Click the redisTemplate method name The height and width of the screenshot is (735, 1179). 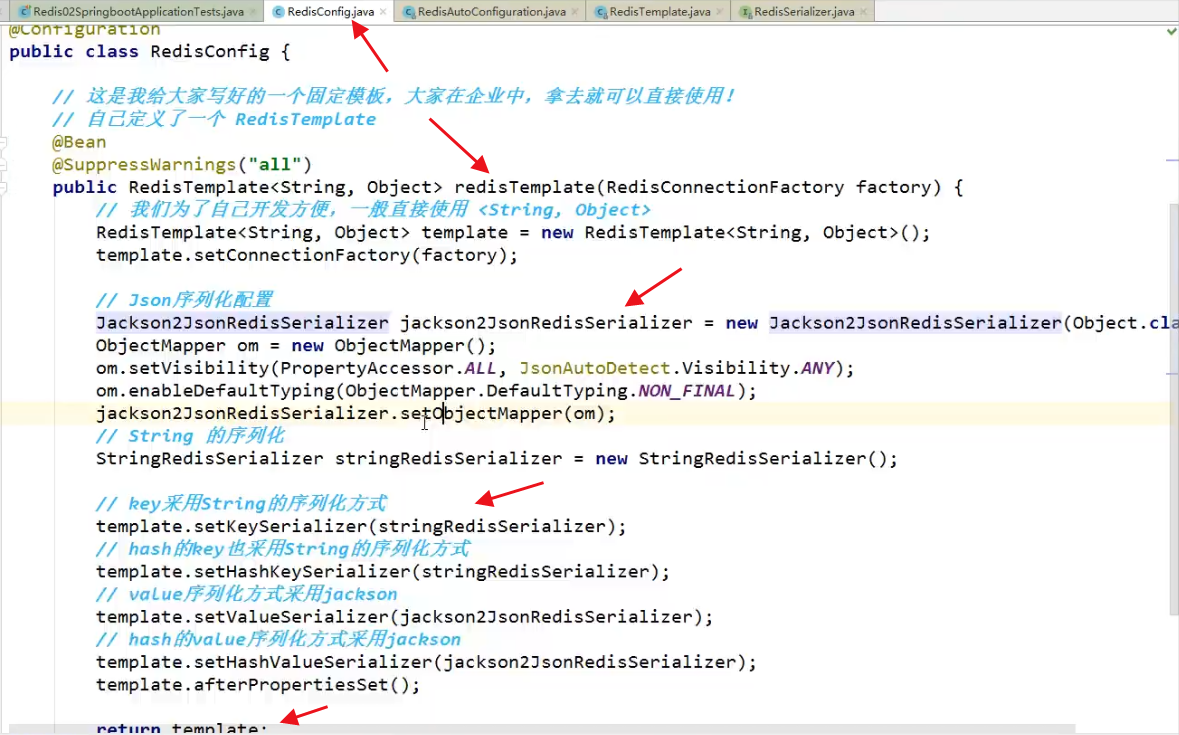(524, 187)
